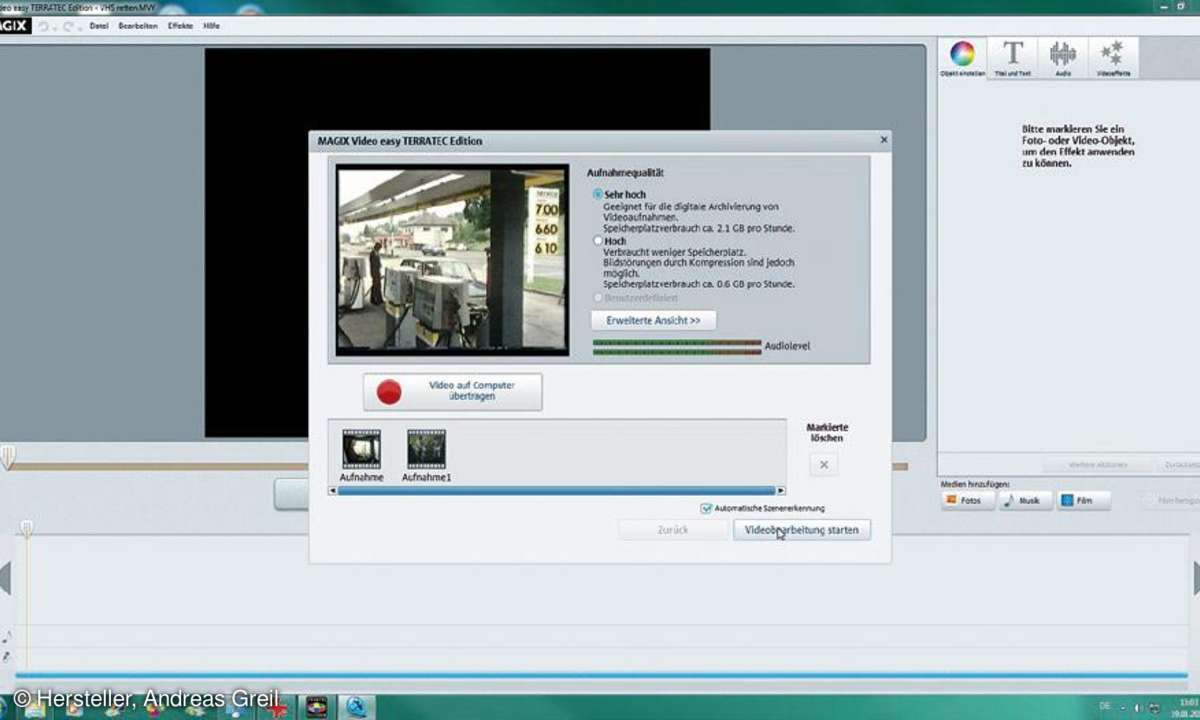Click the MAGIX taskbar icon
Image resolution: width=1200 pixels, height=720 pixels.
click(x=317, y=706)
